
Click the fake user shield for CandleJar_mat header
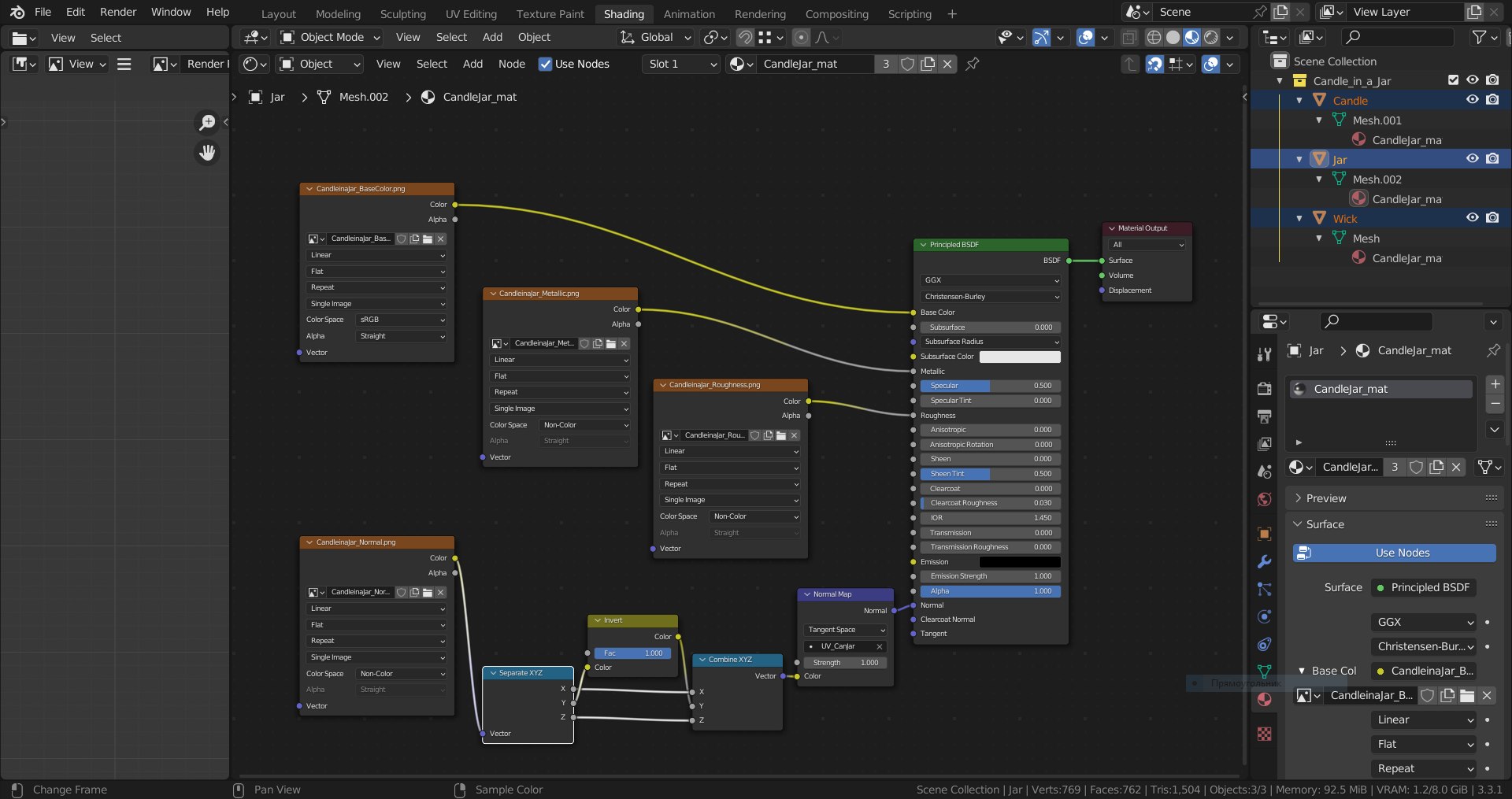907,64
